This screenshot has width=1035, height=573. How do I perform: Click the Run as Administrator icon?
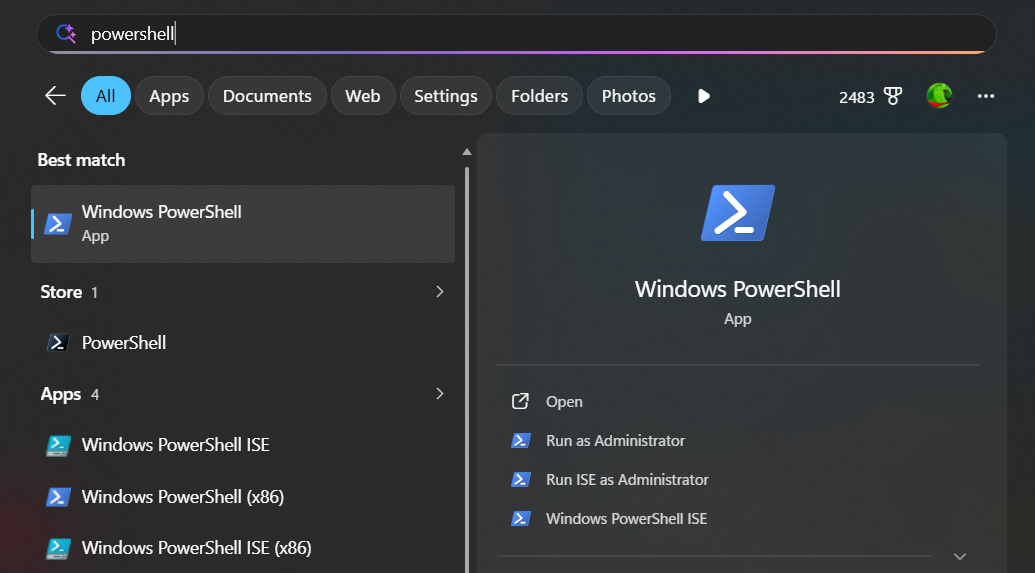click(521, 440)
